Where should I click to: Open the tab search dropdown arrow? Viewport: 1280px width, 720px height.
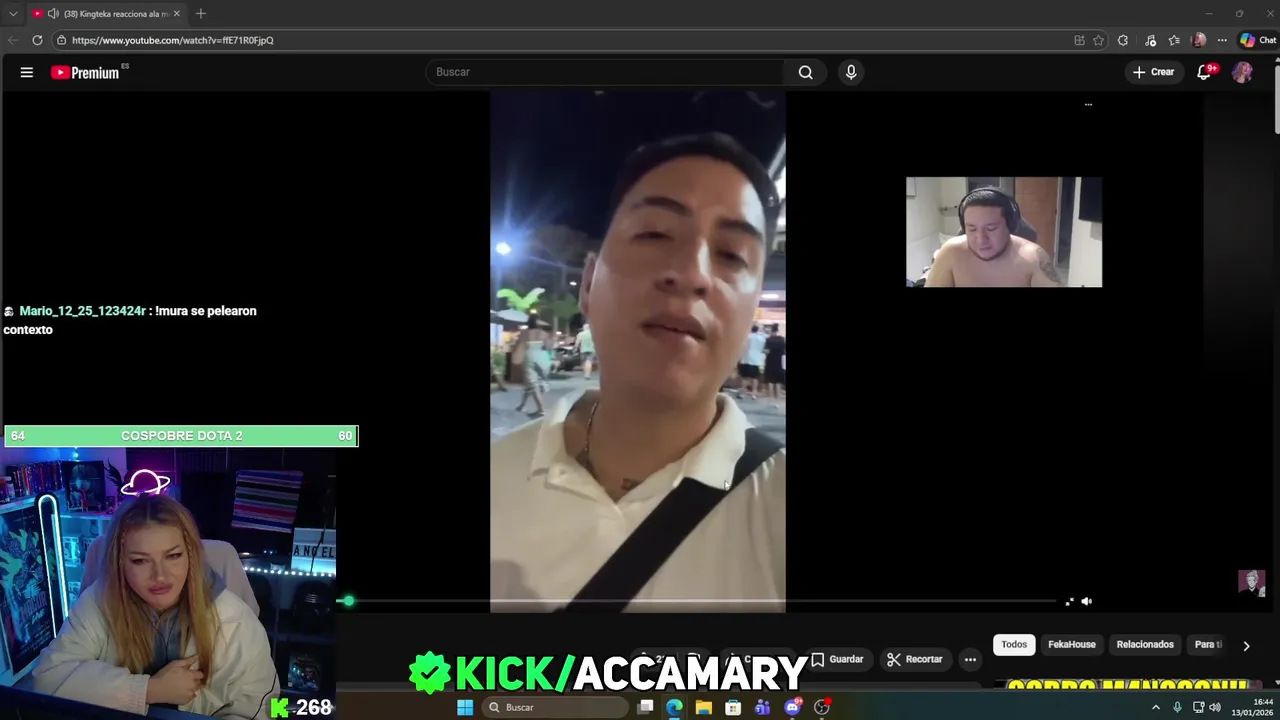13,14
